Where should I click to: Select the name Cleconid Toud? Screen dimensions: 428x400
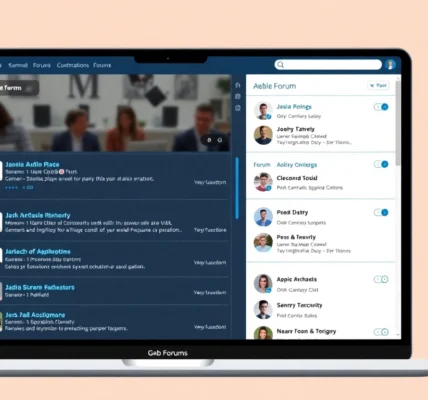click(x=297, y=178)
